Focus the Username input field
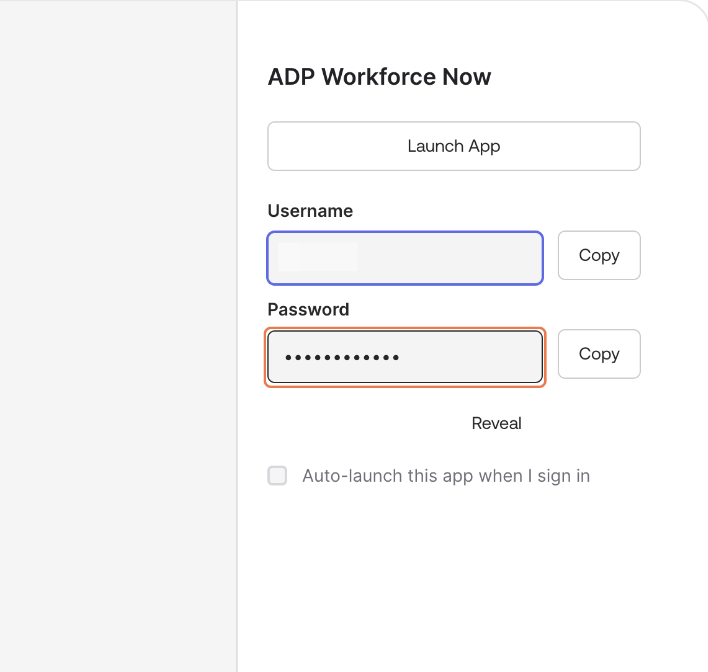Viewport: 708px width, 672px height. click(405, 258)
